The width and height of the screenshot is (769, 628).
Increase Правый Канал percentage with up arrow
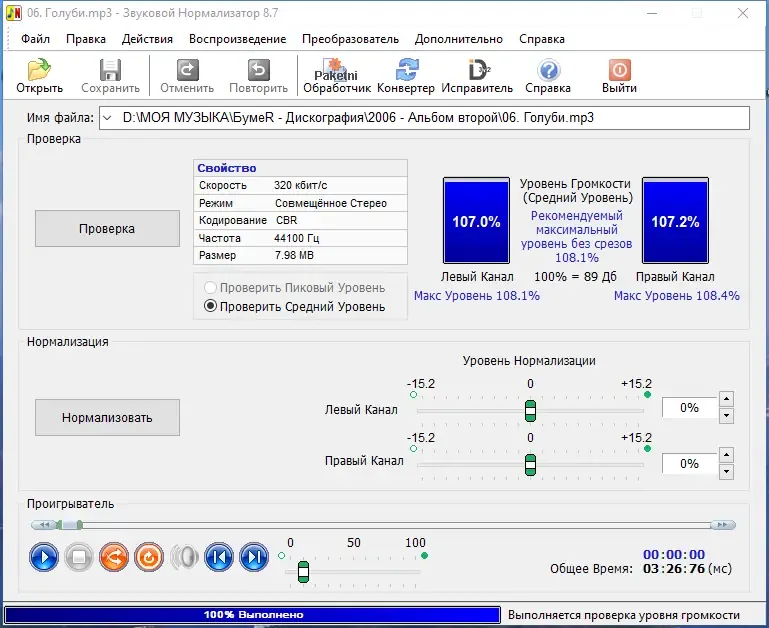tap(726, 455)
